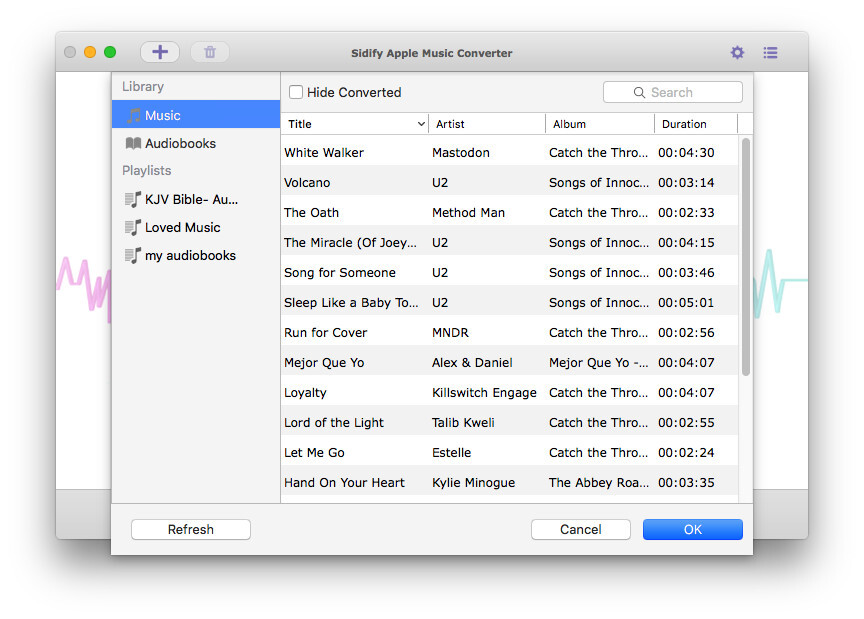Click inside the Search field
This screenshot has width=864, height=619.
click(x=680, y=91)
